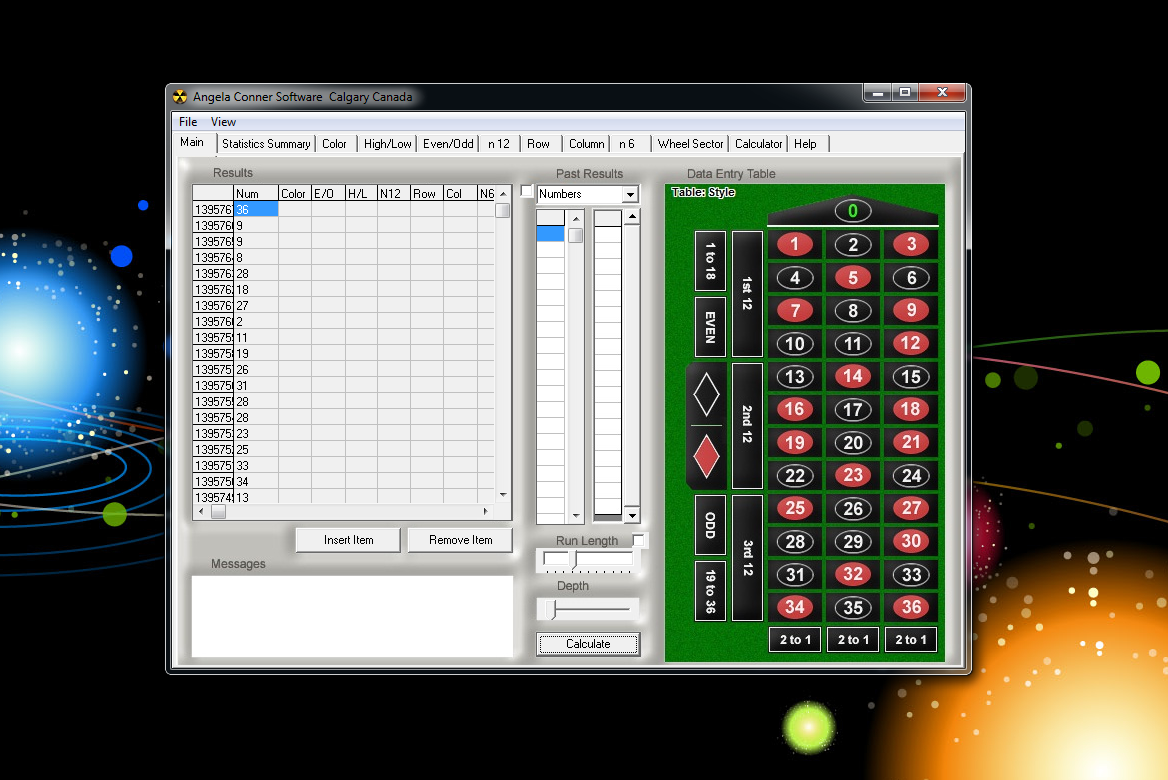Select the highlighted blue cell in Past Results

(x=550, y=233)
